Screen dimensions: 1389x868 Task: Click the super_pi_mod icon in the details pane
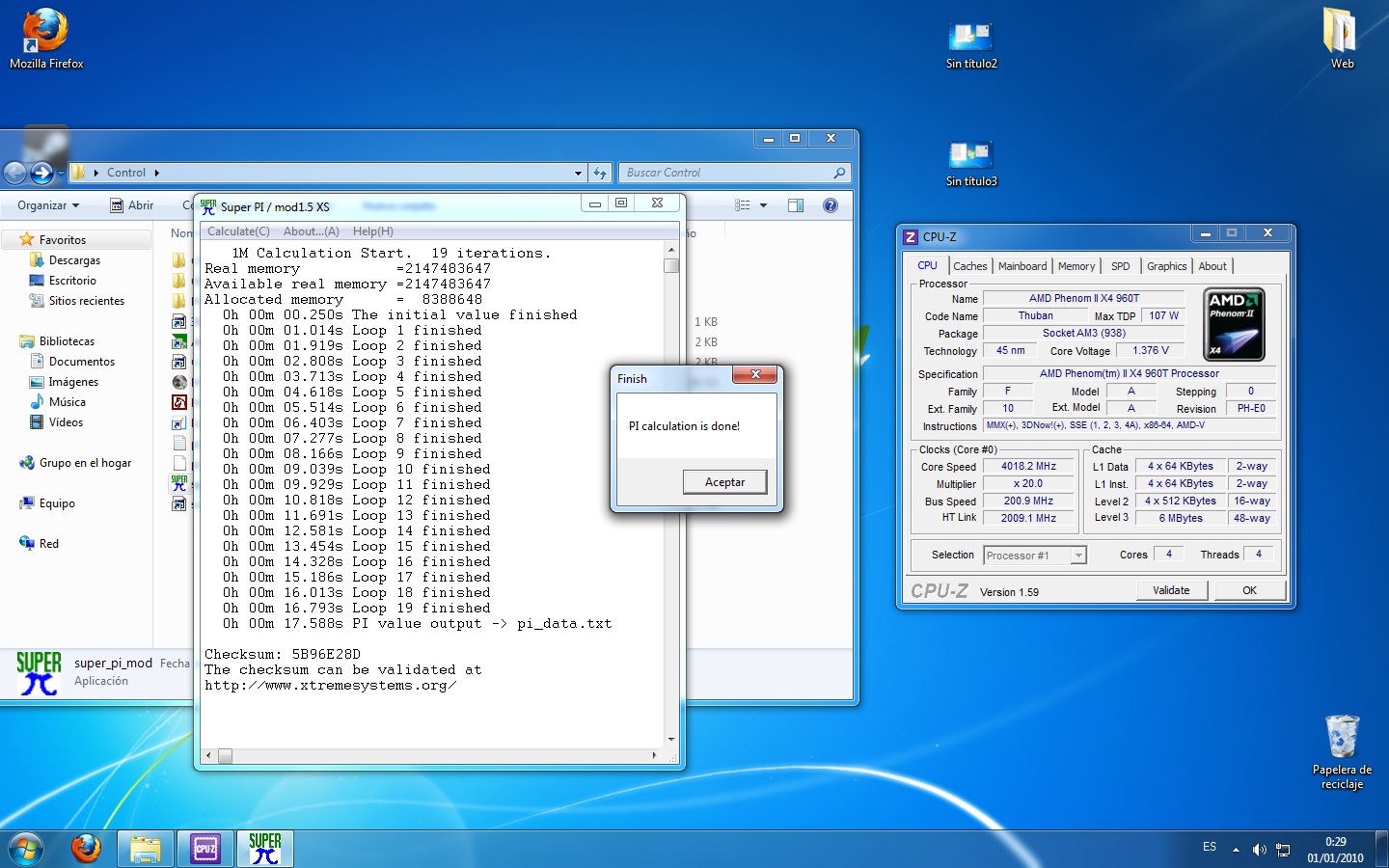pyautogui.click(x=39, y=672)
